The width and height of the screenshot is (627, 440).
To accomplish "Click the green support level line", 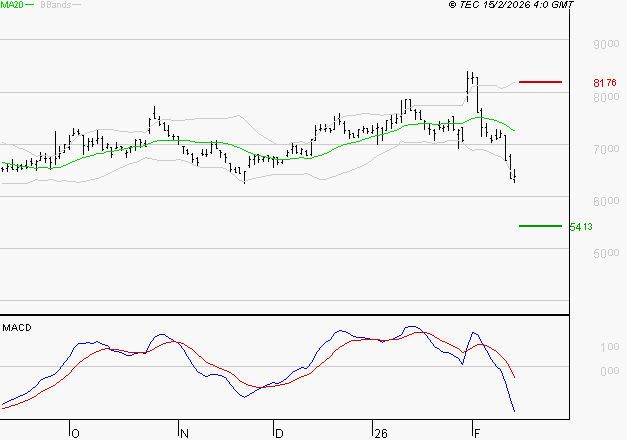I will point(540,226).
